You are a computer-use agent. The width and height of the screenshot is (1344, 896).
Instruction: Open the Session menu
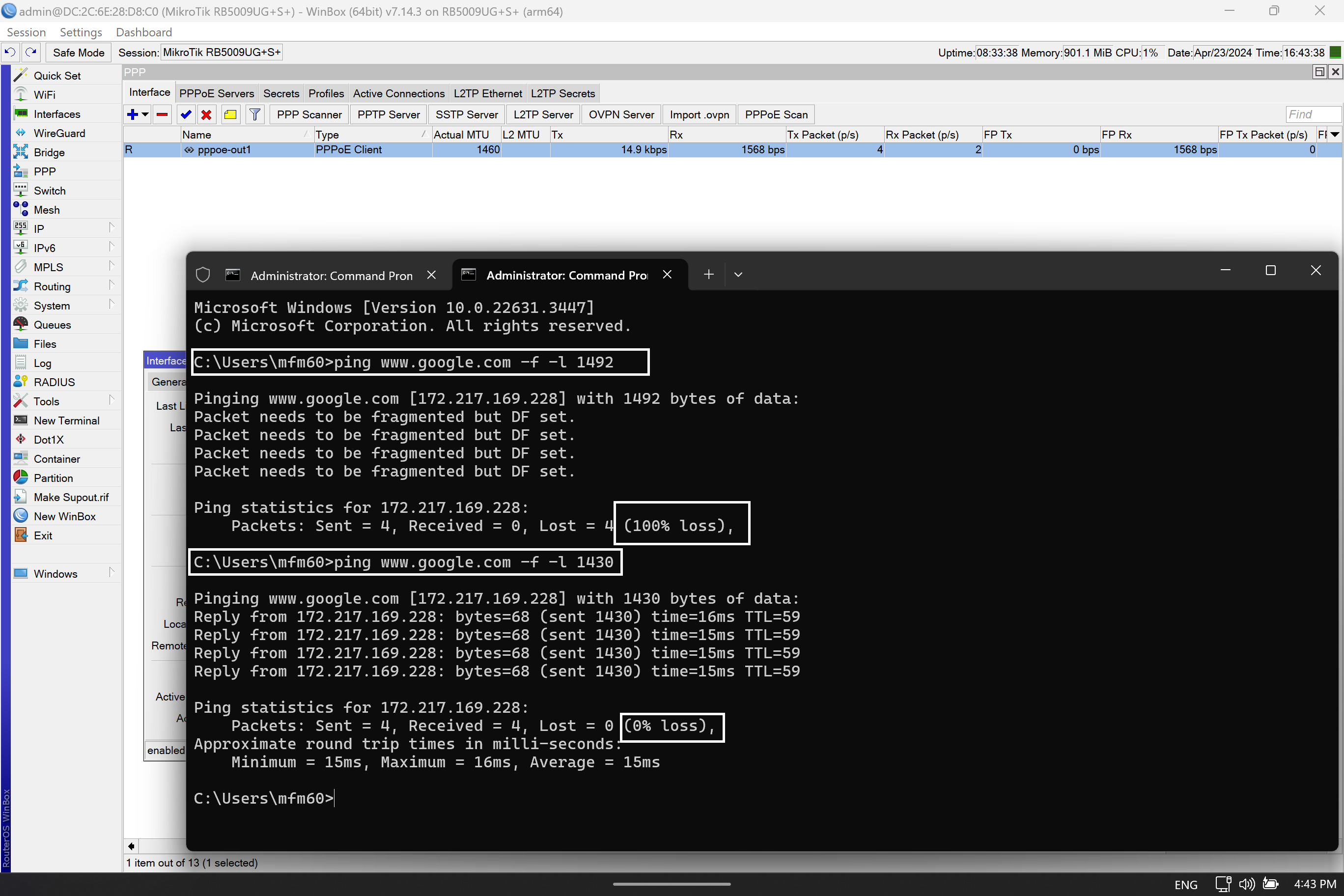coord(27,32)
